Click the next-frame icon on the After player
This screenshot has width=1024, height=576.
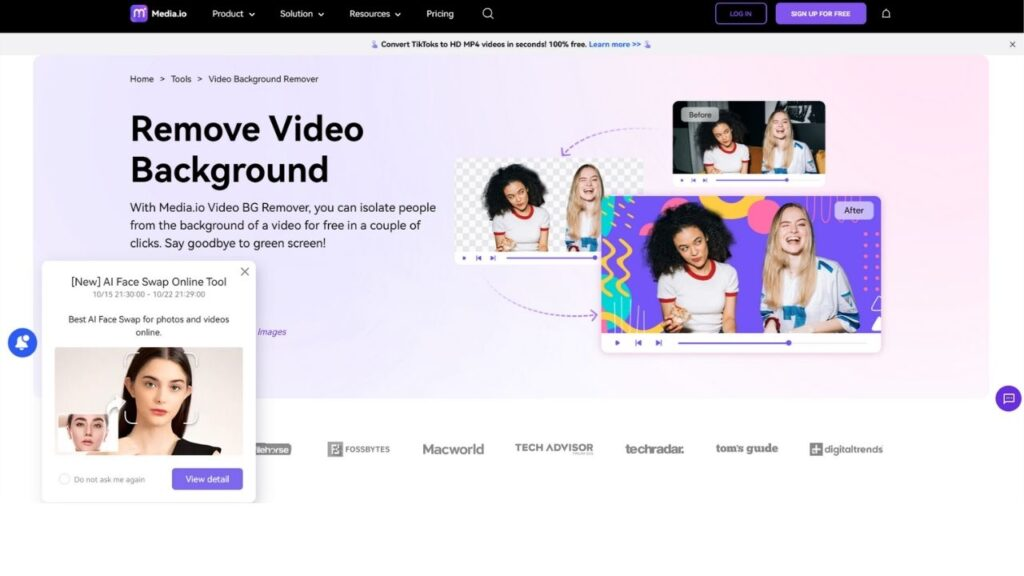point(659,343)
